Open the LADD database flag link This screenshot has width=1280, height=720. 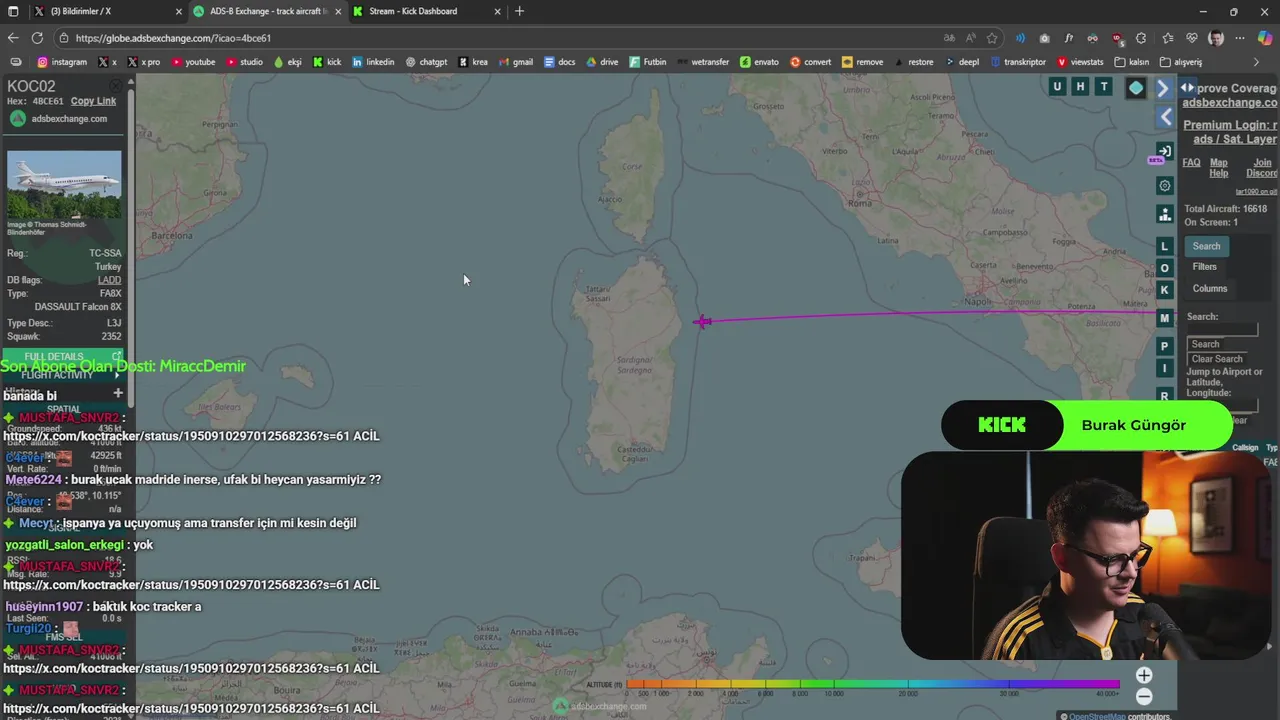click(109, 280)
